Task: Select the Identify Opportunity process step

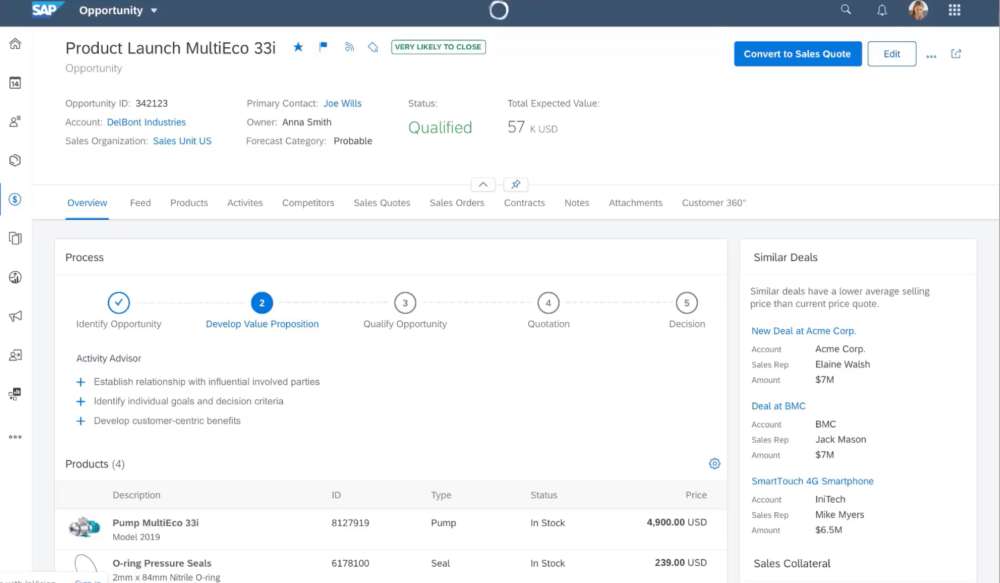Action: tap(119, 303)
